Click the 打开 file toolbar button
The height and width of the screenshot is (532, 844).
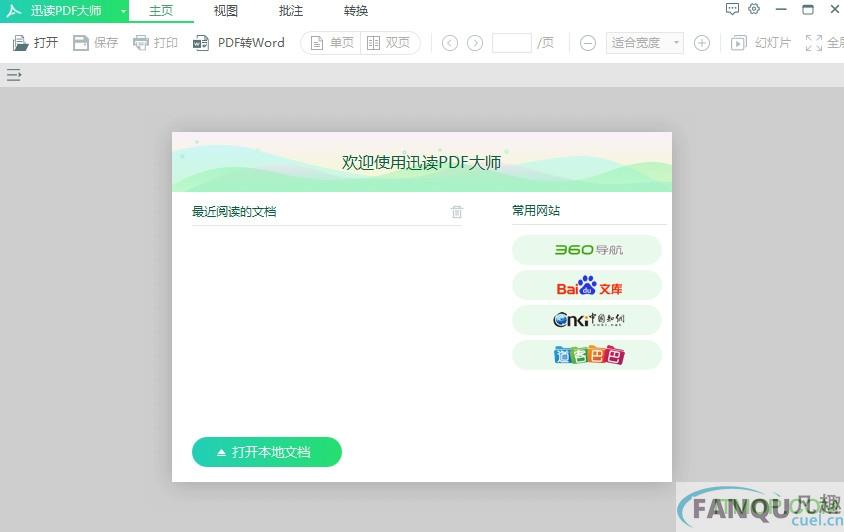point(36,43)
